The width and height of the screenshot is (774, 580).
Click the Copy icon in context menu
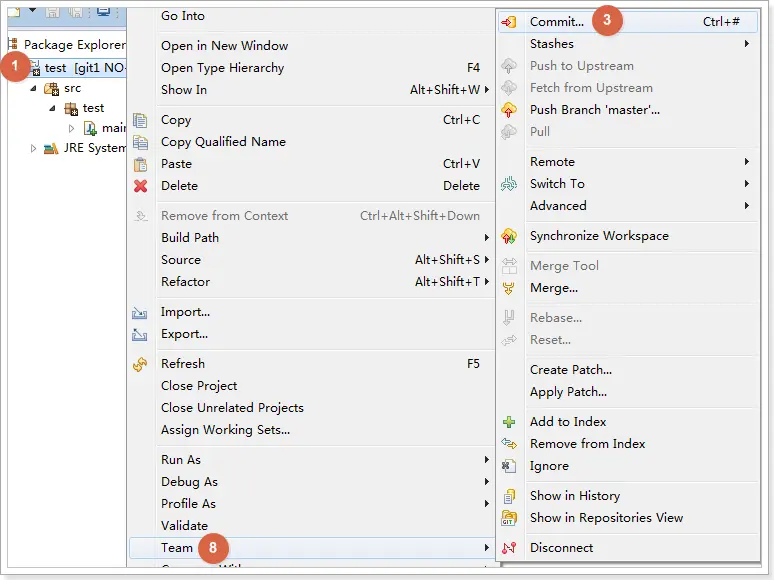click(x=140, y=120)
